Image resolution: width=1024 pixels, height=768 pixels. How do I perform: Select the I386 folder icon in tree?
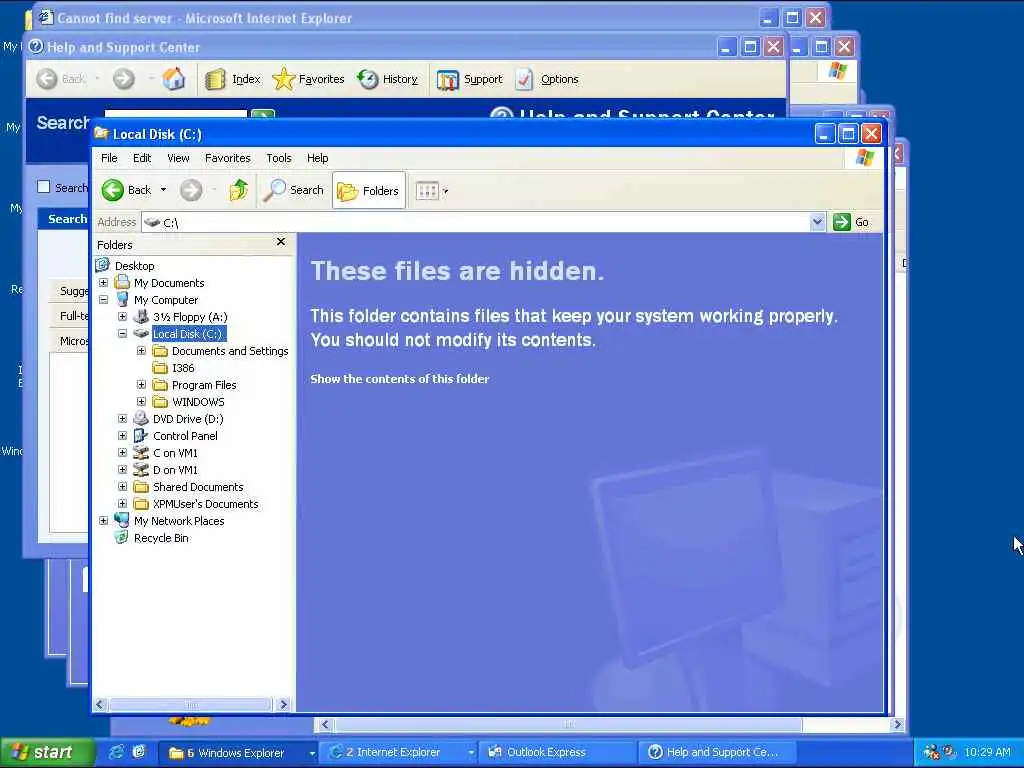[160, 368]
